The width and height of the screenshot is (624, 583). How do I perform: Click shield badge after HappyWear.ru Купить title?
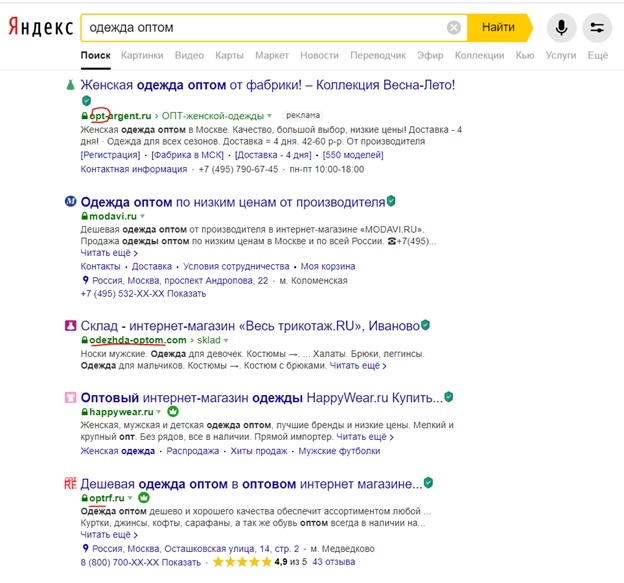click(x=448, y=397)
